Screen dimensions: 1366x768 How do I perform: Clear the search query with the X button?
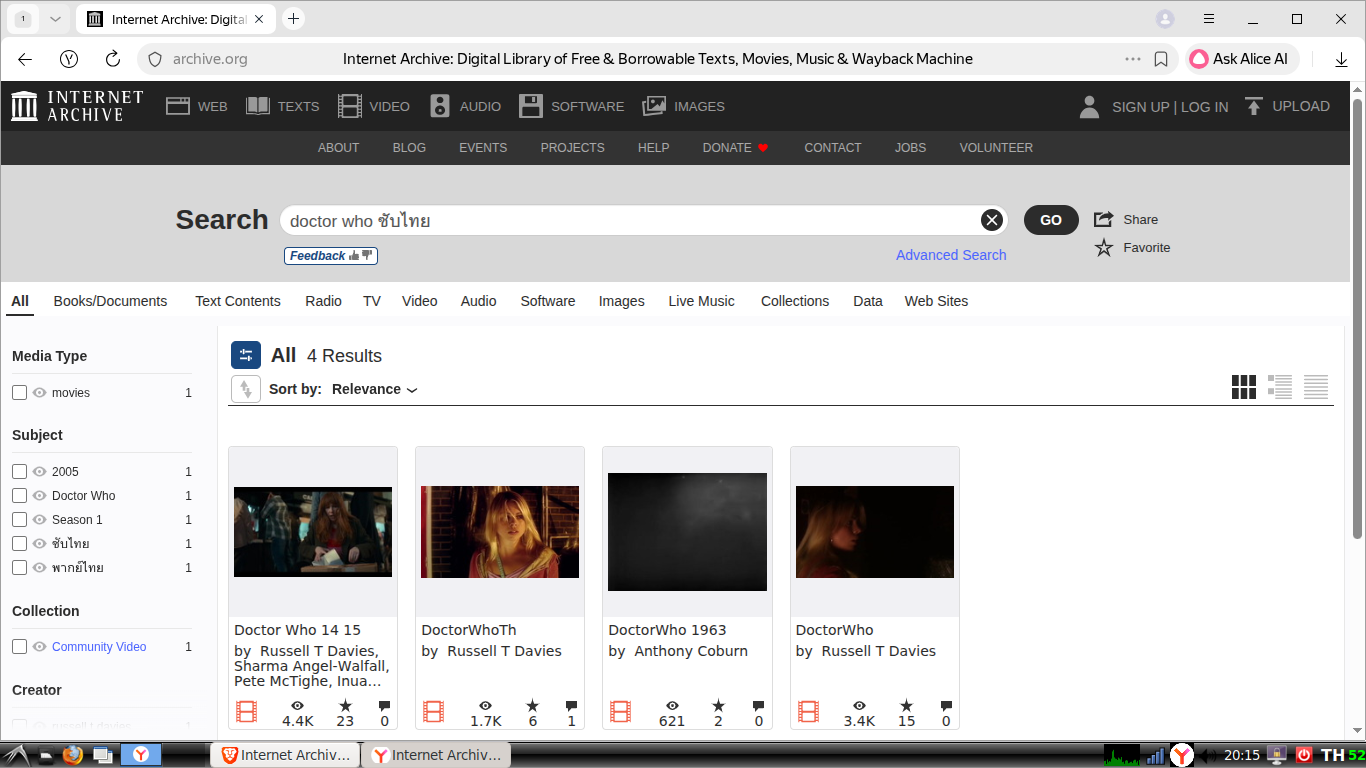click(x=991, y=220)
